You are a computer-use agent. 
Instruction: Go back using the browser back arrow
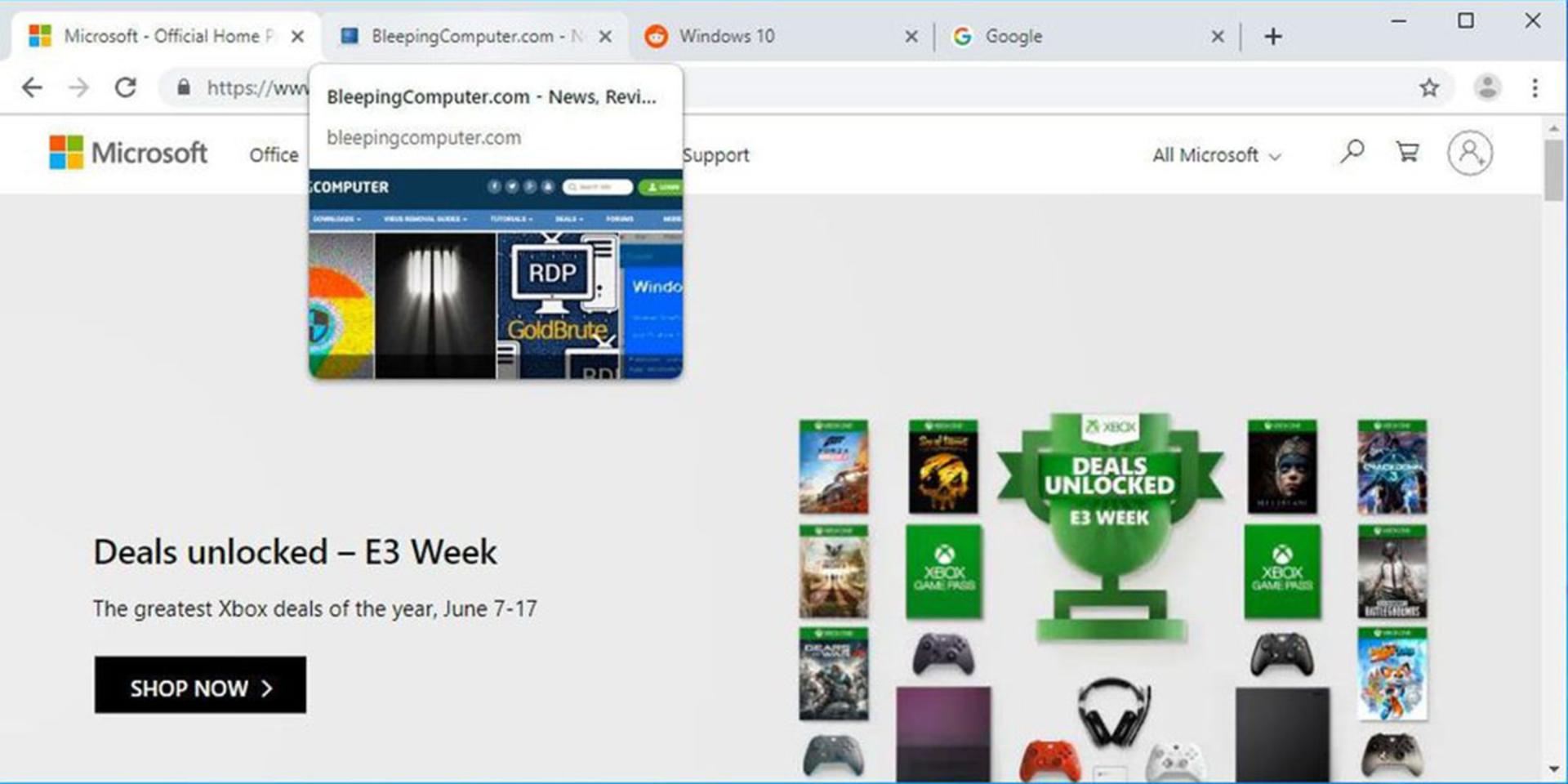pos(32,87)
